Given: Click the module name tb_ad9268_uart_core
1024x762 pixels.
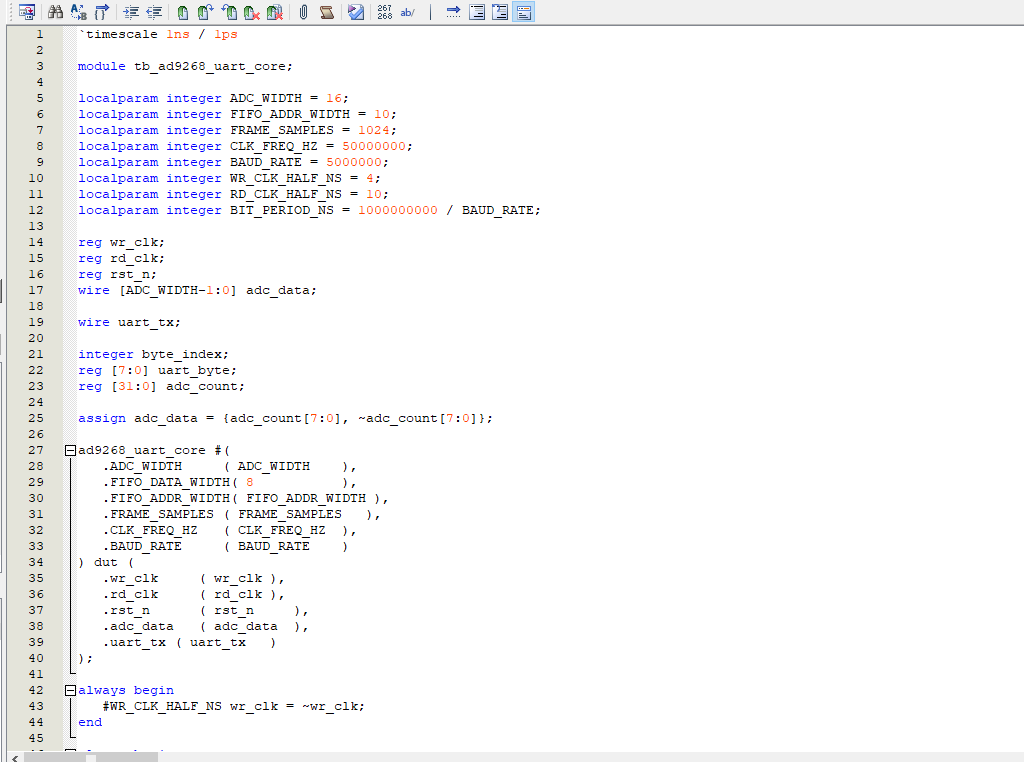Looking at the screenshot, I should coord(210,67).
